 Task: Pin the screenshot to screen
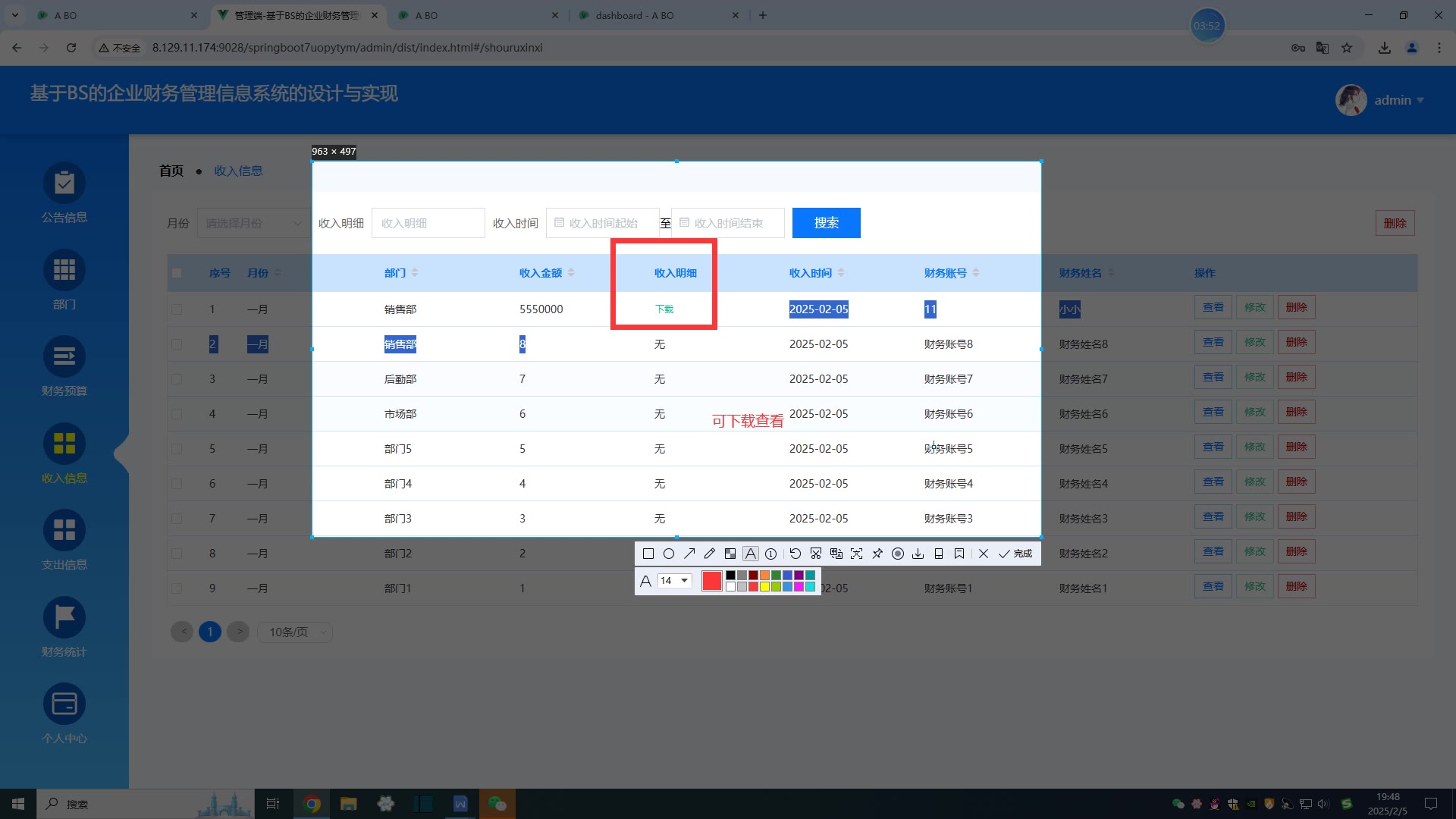(877, 554)
